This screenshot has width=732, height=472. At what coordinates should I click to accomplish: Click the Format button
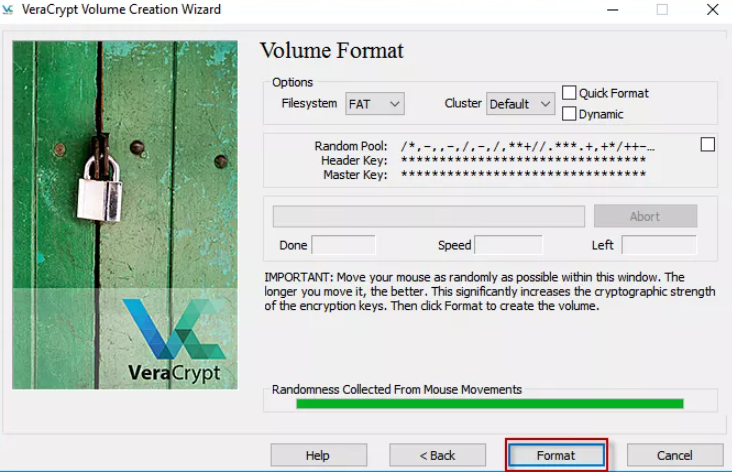pyautogui.click(x=556, y=455)
